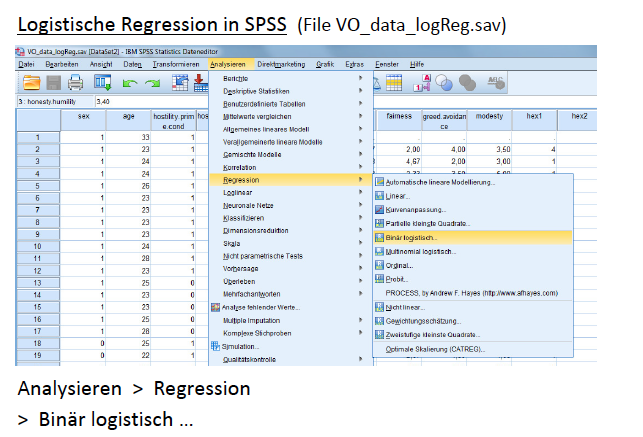Image resolution: width=643 pixels, height=437 pixels.
Task: Click the Simulation menu entry icon
Action: coord(215,346)
